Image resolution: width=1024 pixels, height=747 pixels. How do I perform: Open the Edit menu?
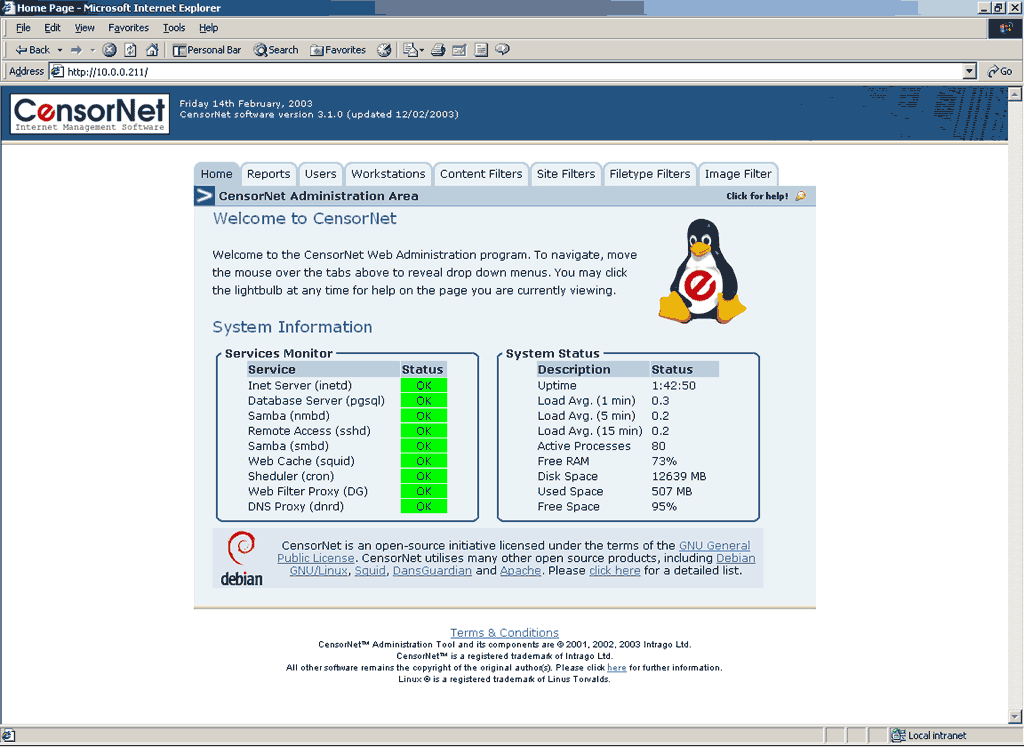point(52,27)
